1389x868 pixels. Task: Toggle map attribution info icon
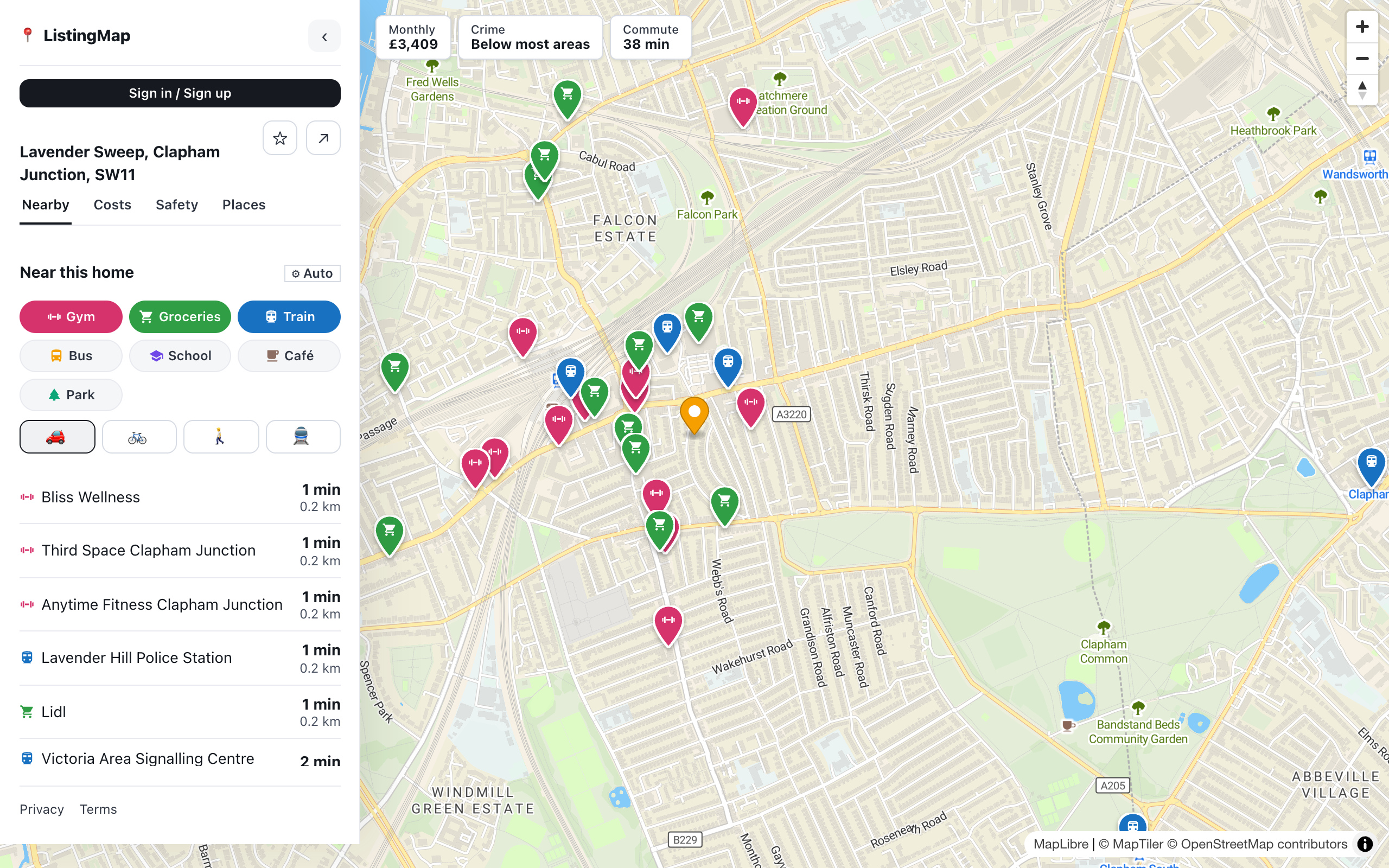click(x=1365, y=844)
